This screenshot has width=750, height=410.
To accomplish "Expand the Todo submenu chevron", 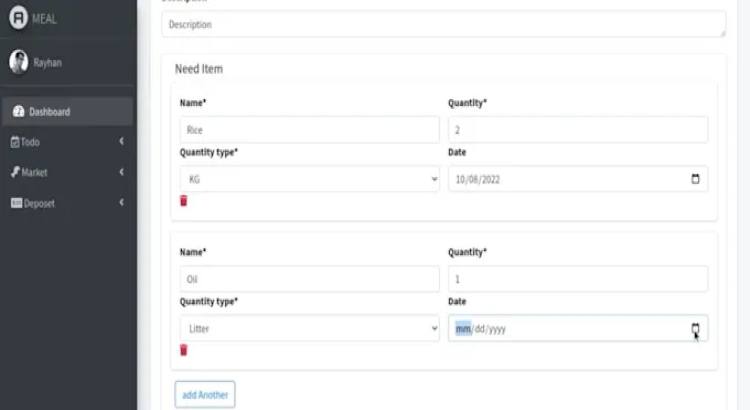I will [x=121, y=142].
